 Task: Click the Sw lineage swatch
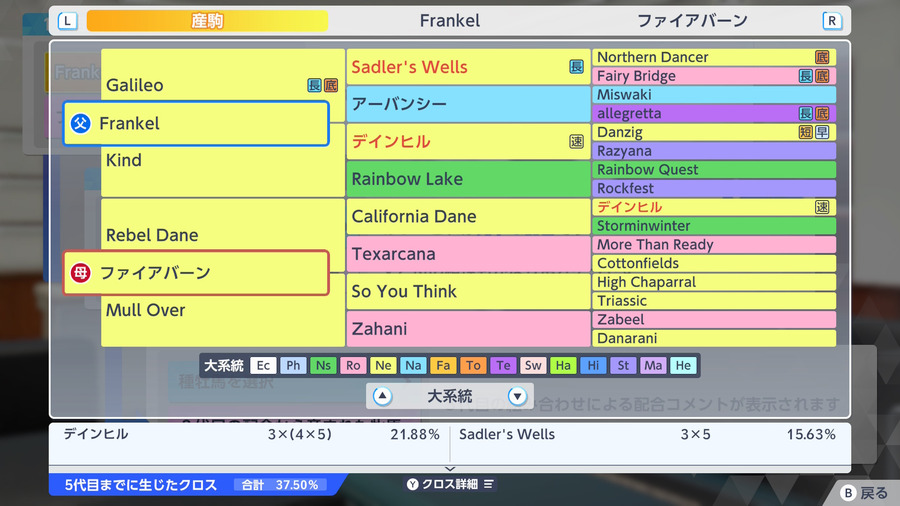coord(533,365)
